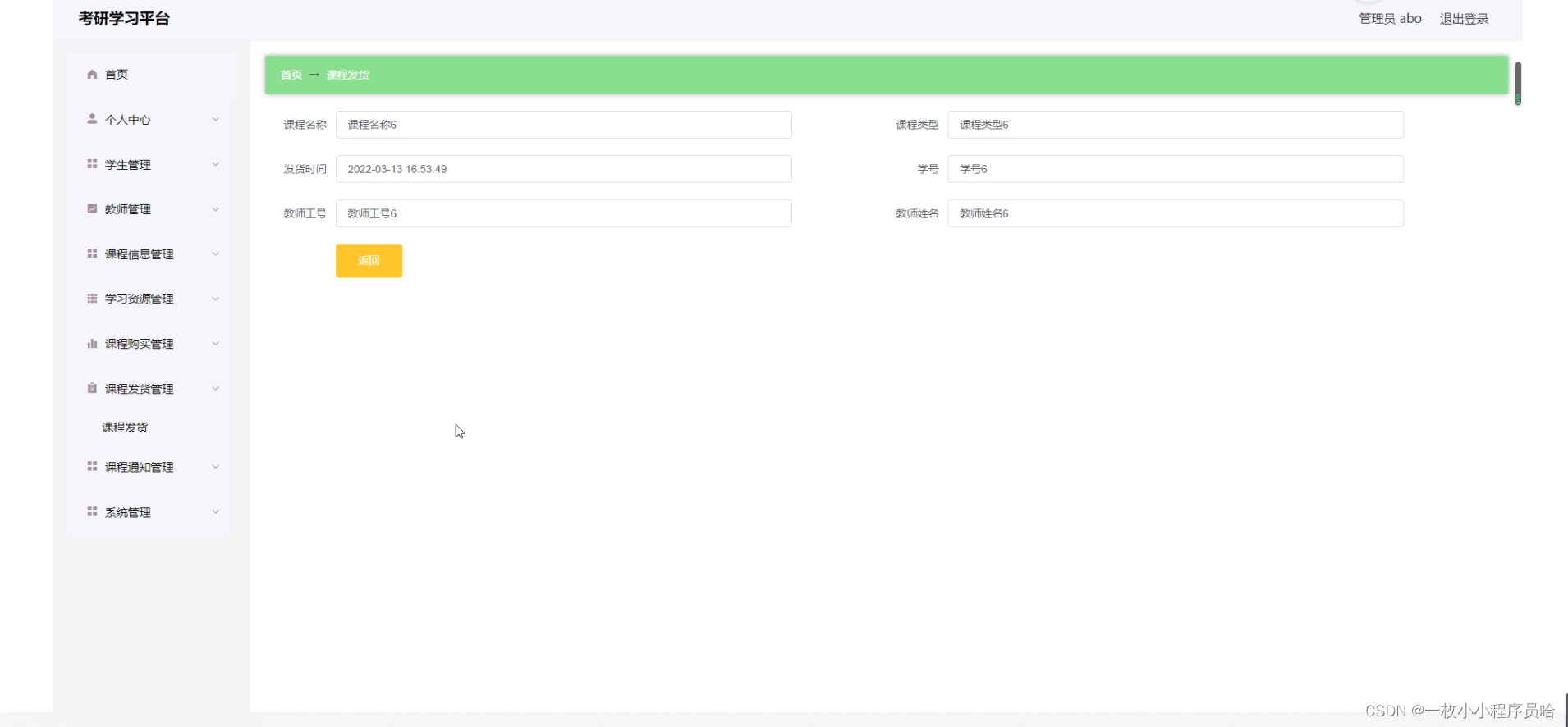Image resolution: width=1568 pixels, height=727 pixels.
Task: Click the 学号 input field
Action: point(1176,169)
